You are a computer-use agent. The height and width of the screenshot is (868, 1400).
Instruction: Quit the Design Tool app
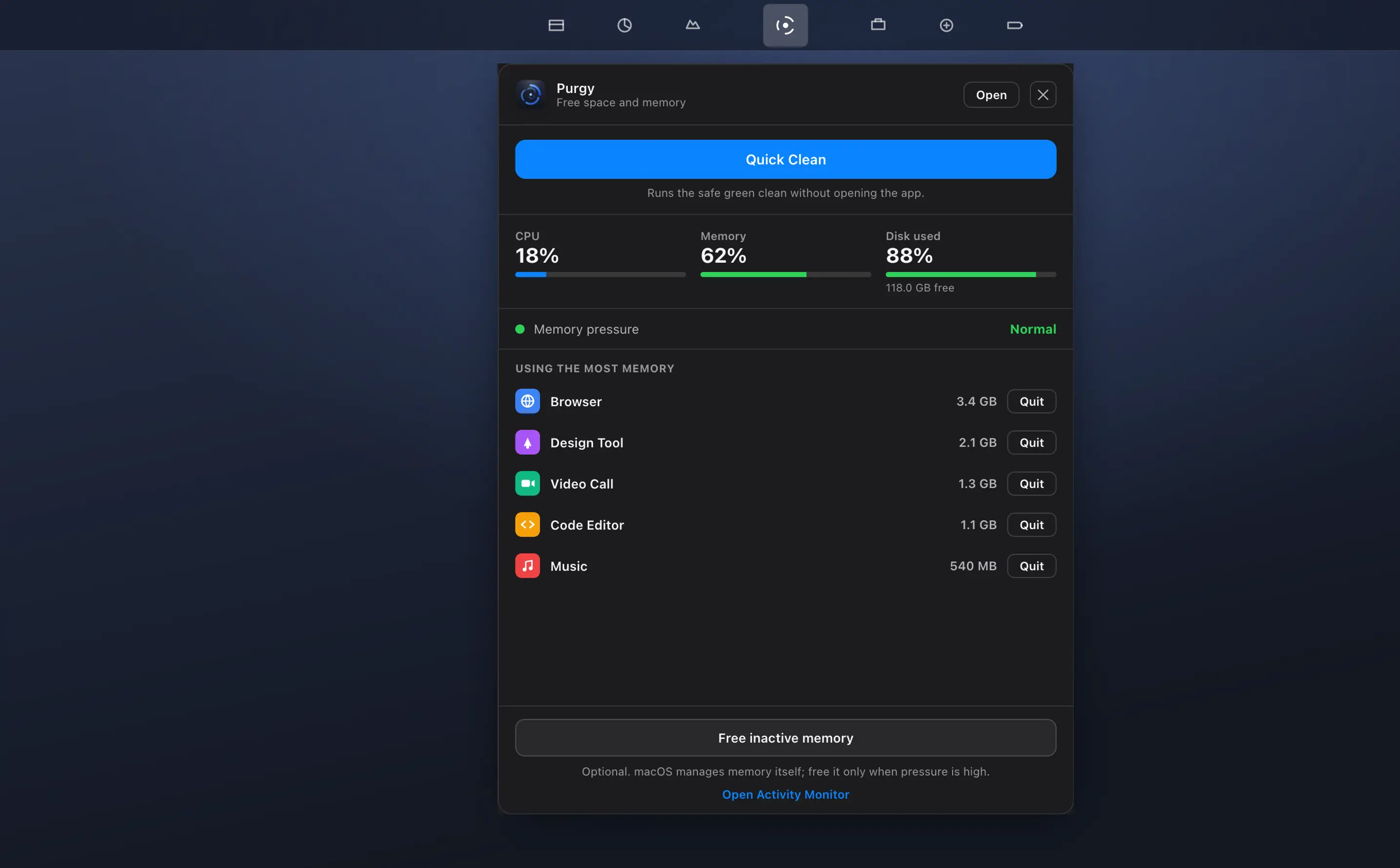(x=1031, y=443)
